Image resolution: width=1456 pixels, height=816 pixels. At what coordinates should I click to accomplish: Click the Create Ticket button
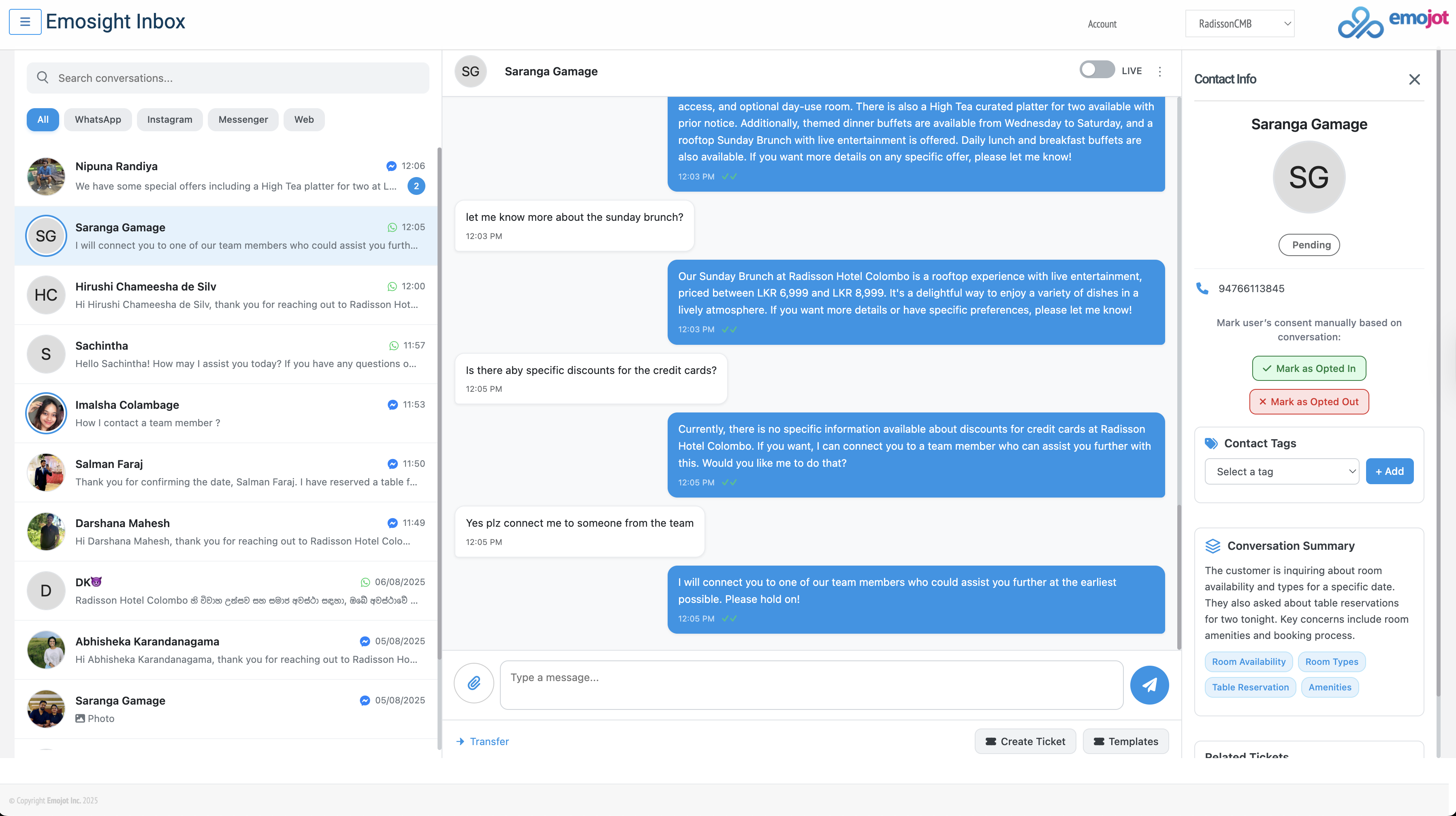[x=1025, y=741]
